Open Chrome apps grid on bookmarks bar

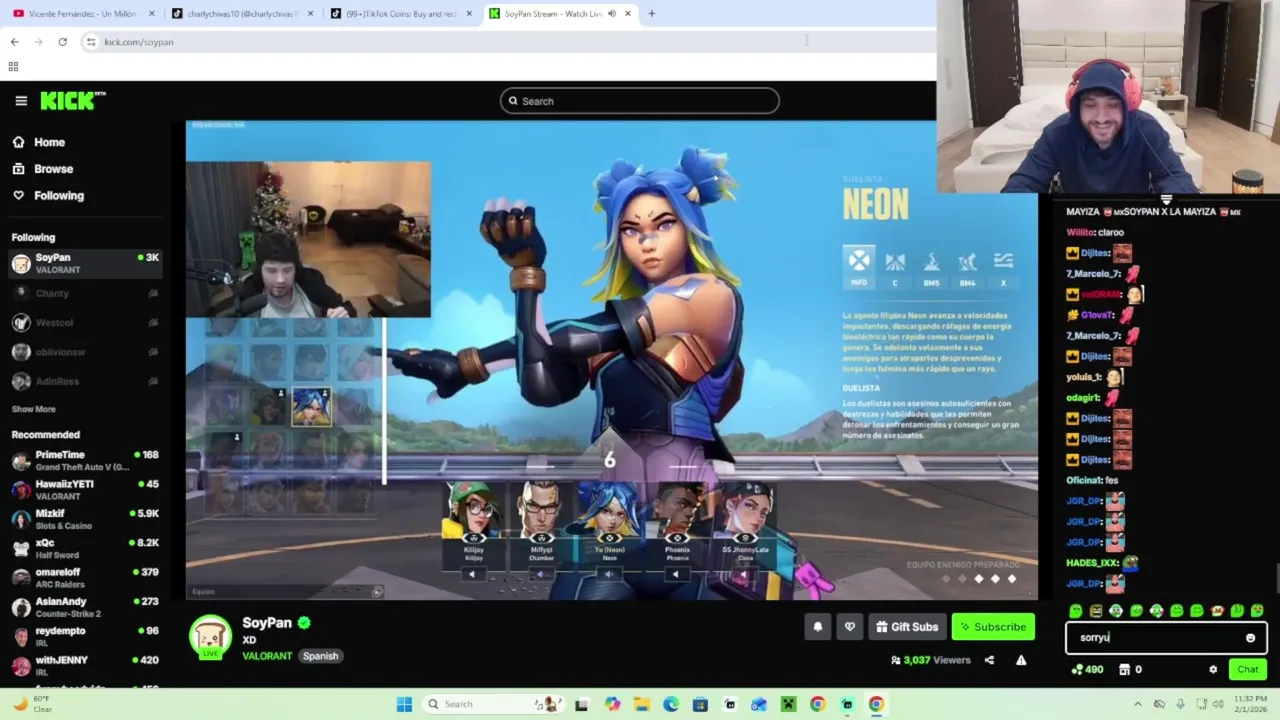[x=13, y=67]
